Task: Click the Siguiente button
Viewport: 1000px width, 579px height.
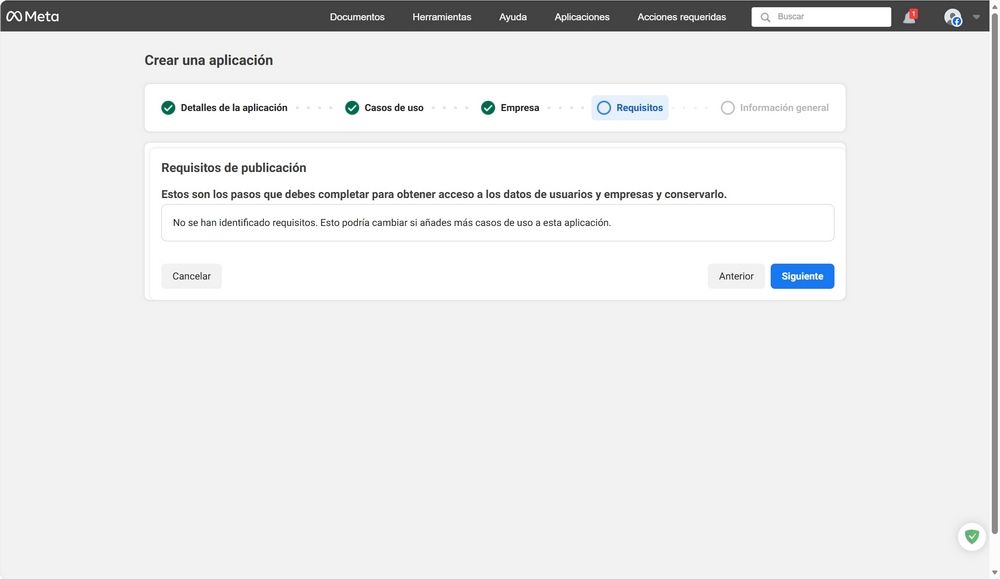Action: point(802,276)
